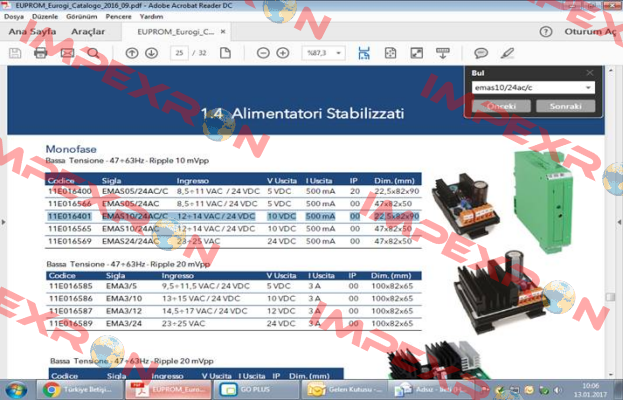This screenshot has width=623, height=400.
Task: Click the single page view icon
Action: [x=225, y=53]
